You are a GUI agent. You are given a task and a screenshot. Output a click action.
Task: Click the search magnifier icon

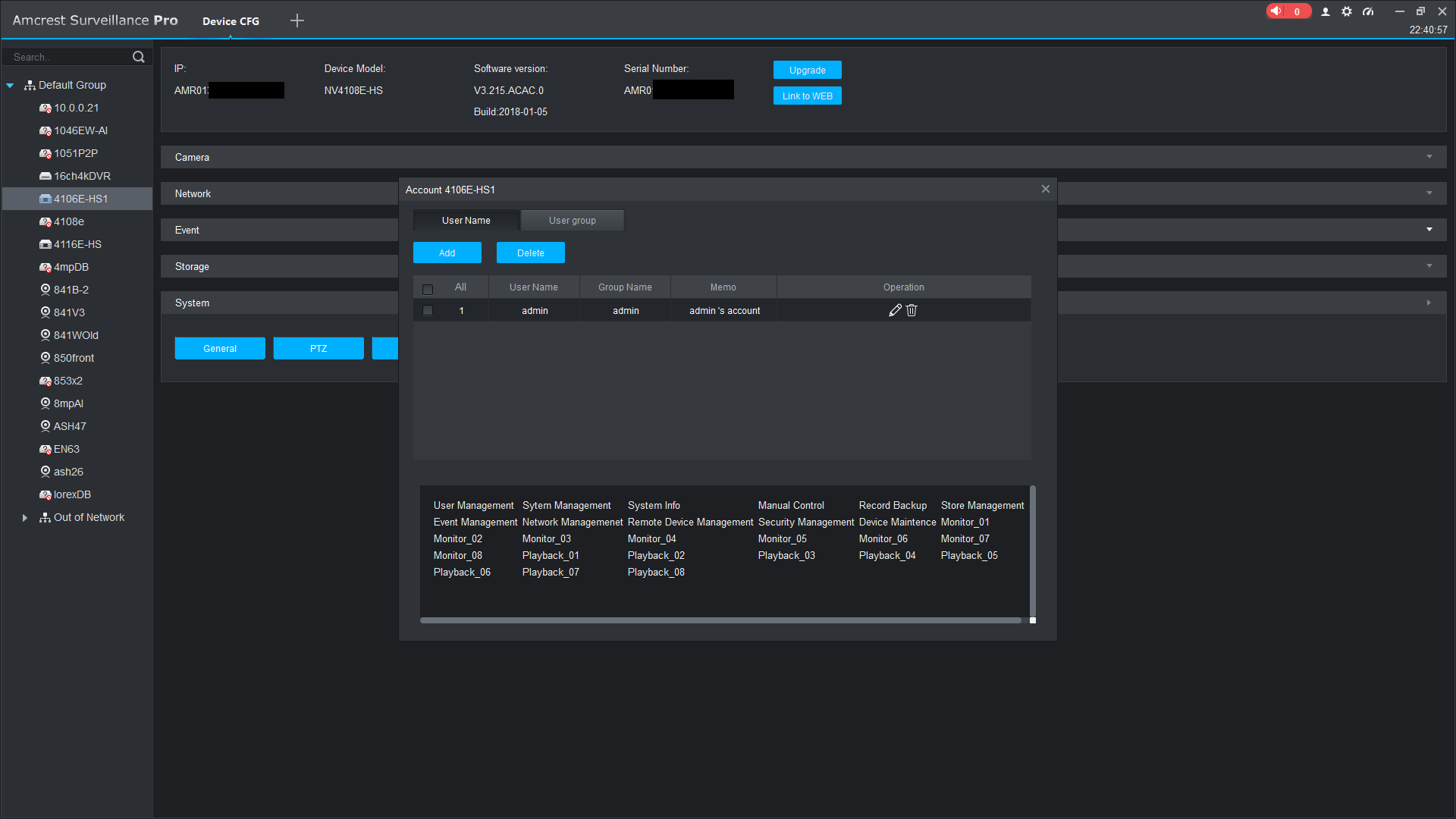(139, 57)
